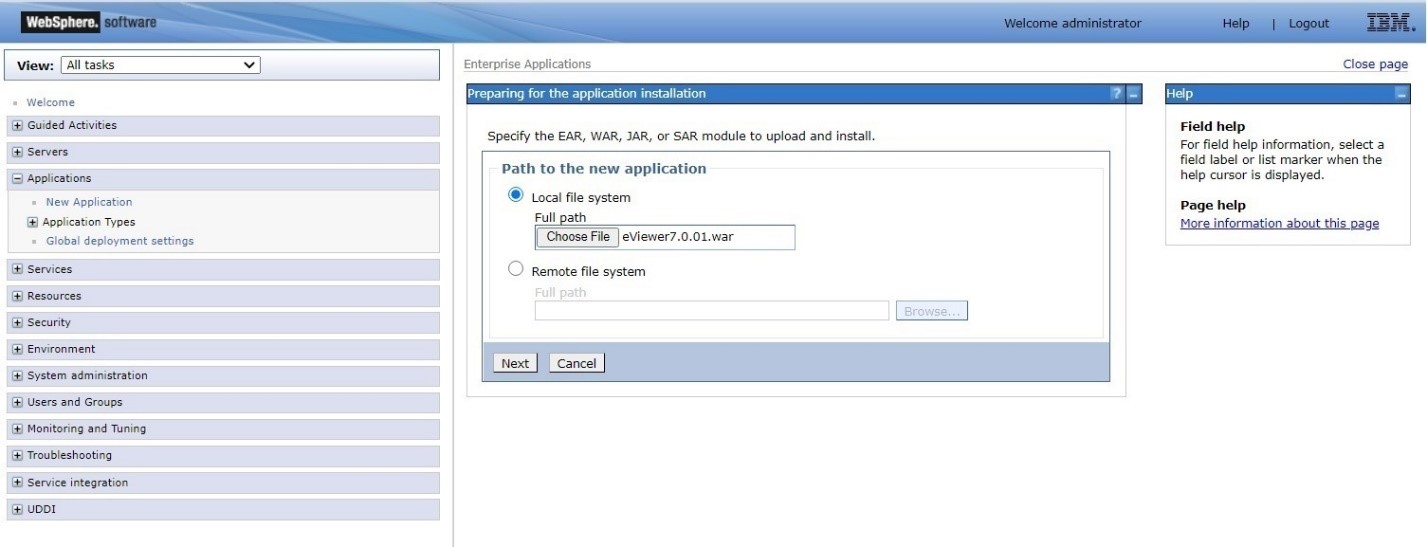Image resolution: width=1427 pixels, height=547 pixels.
Task: Expand Service integration section
Action: click(x=17, y=483)
